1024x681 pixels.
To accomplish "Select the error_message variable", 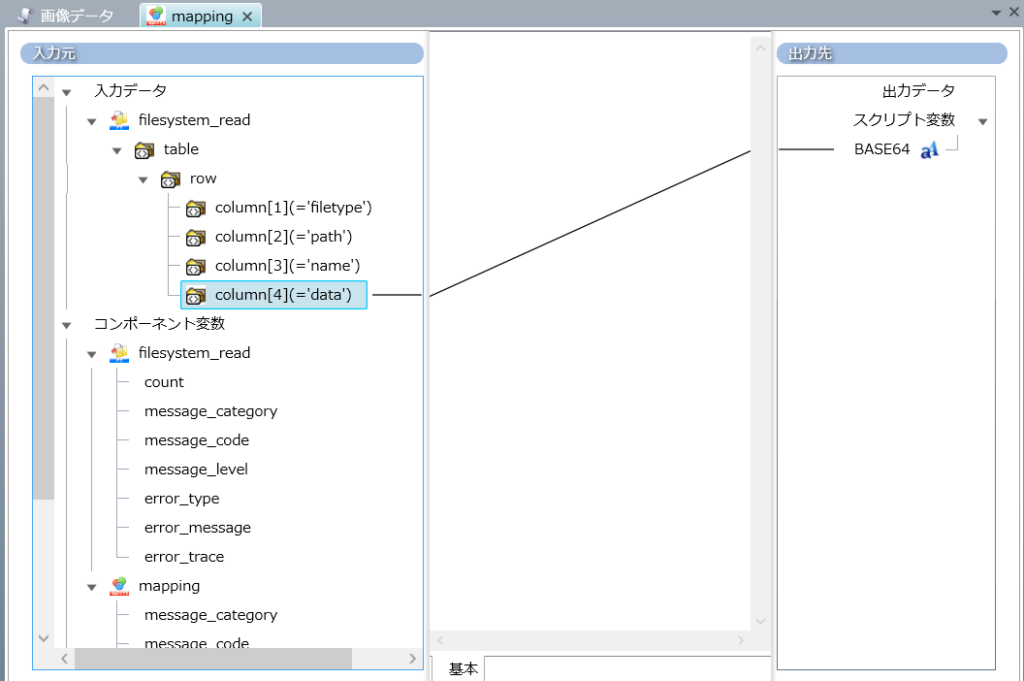I will 197,528.
